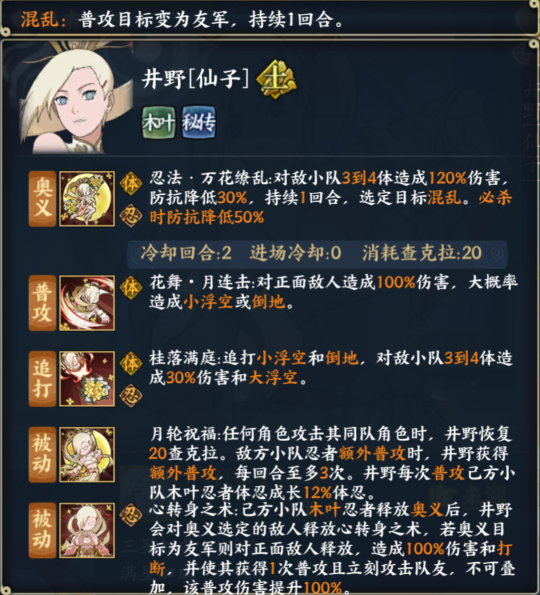Image resolution: width=540 pixels, height=595 pixels.
Task: Click the 忍 badge beside 心转身之术
Action: pyautogui.click(x=131, y=515)
